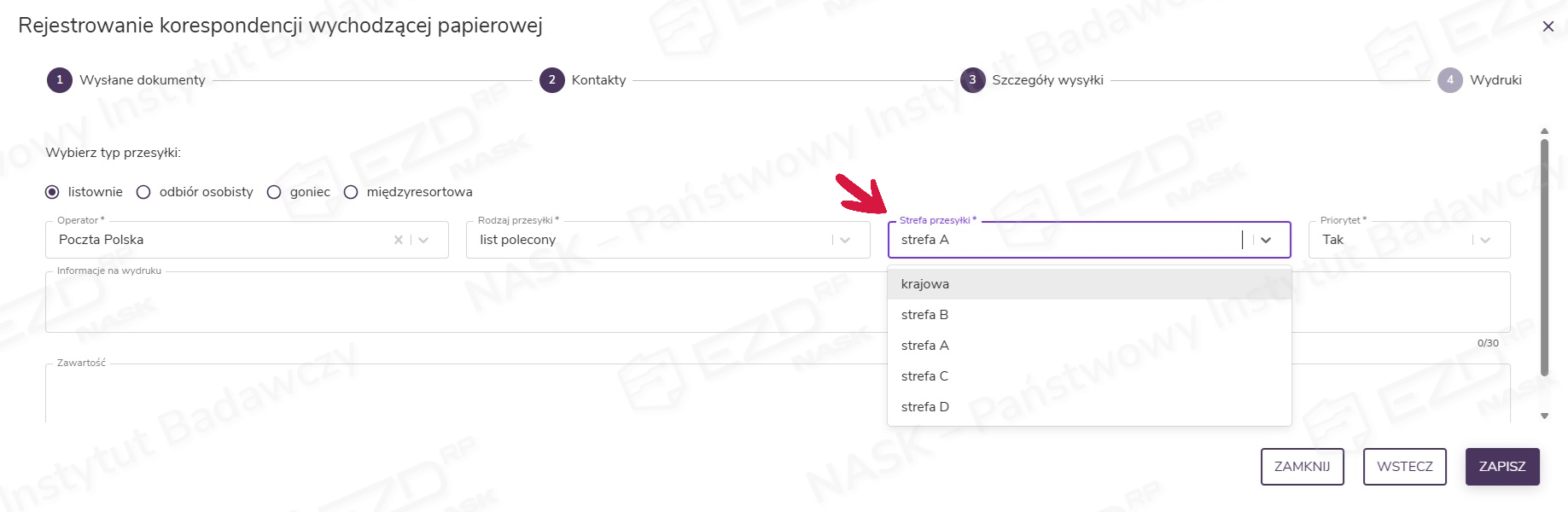The height and width of the screenshot is (512, 1568).
Task: Click step 4 circle Wydruki
Action: pyautogui.click(x=1449, y=80)
